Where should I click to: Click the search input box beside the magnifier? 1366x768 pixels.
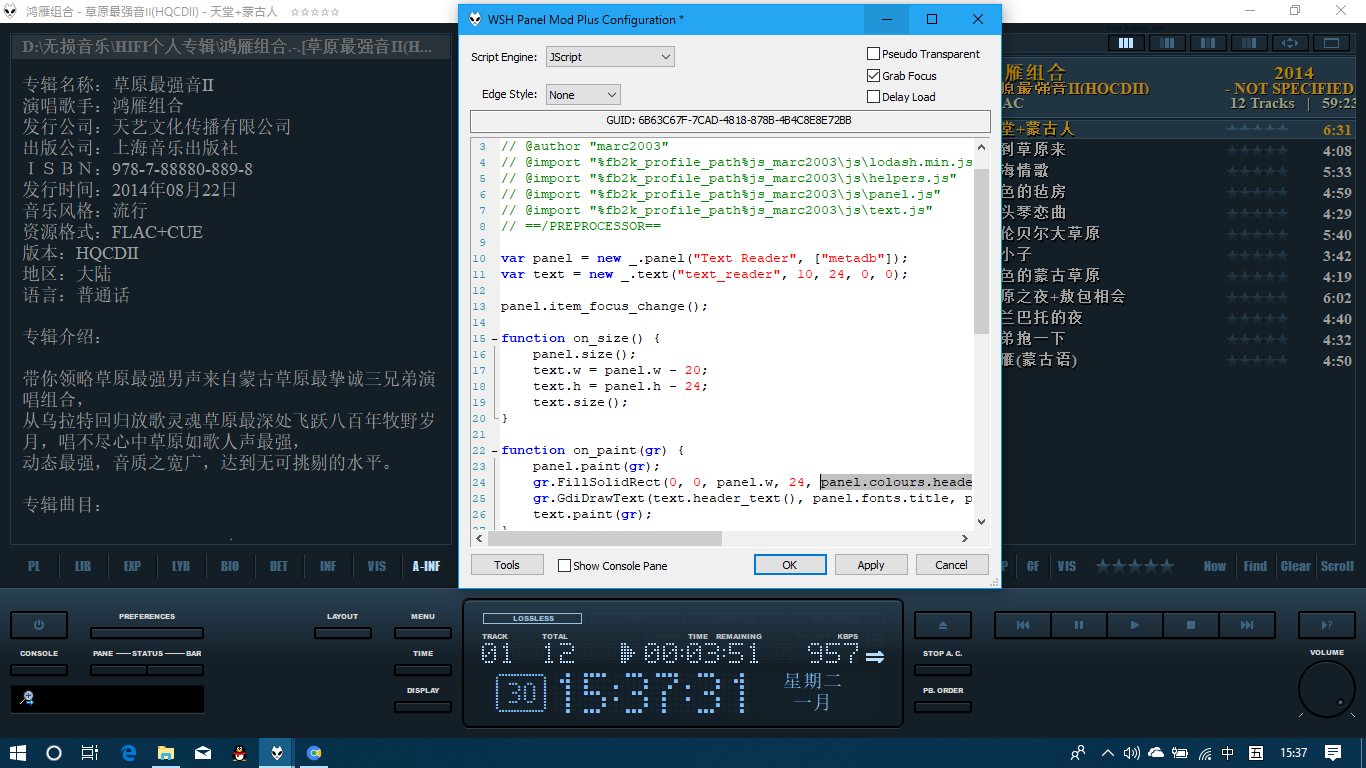(x=120, y=698)
